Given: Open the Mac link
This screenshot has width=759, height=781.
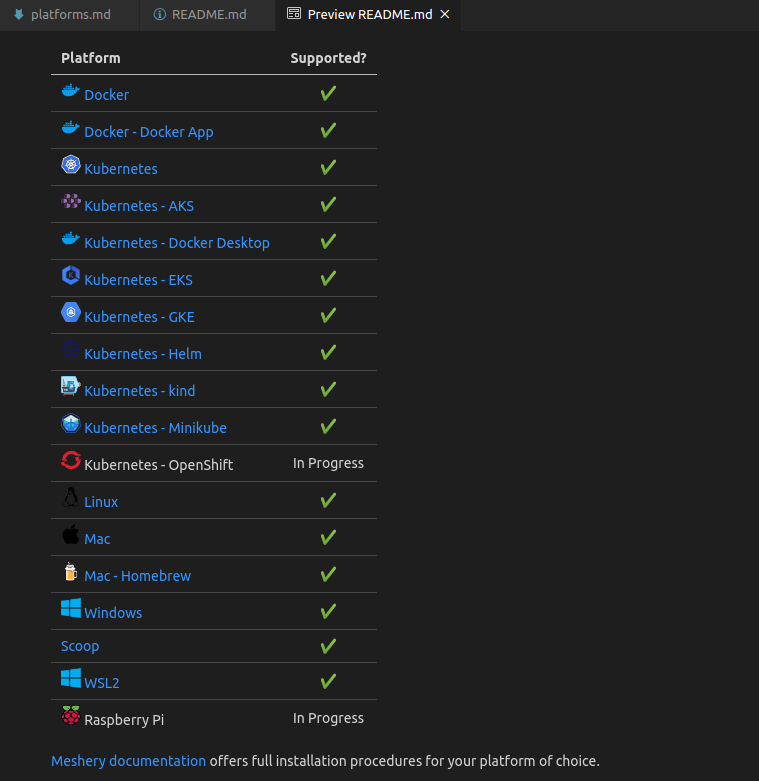Looking at the screenshot, I should [x=97, y=539].
